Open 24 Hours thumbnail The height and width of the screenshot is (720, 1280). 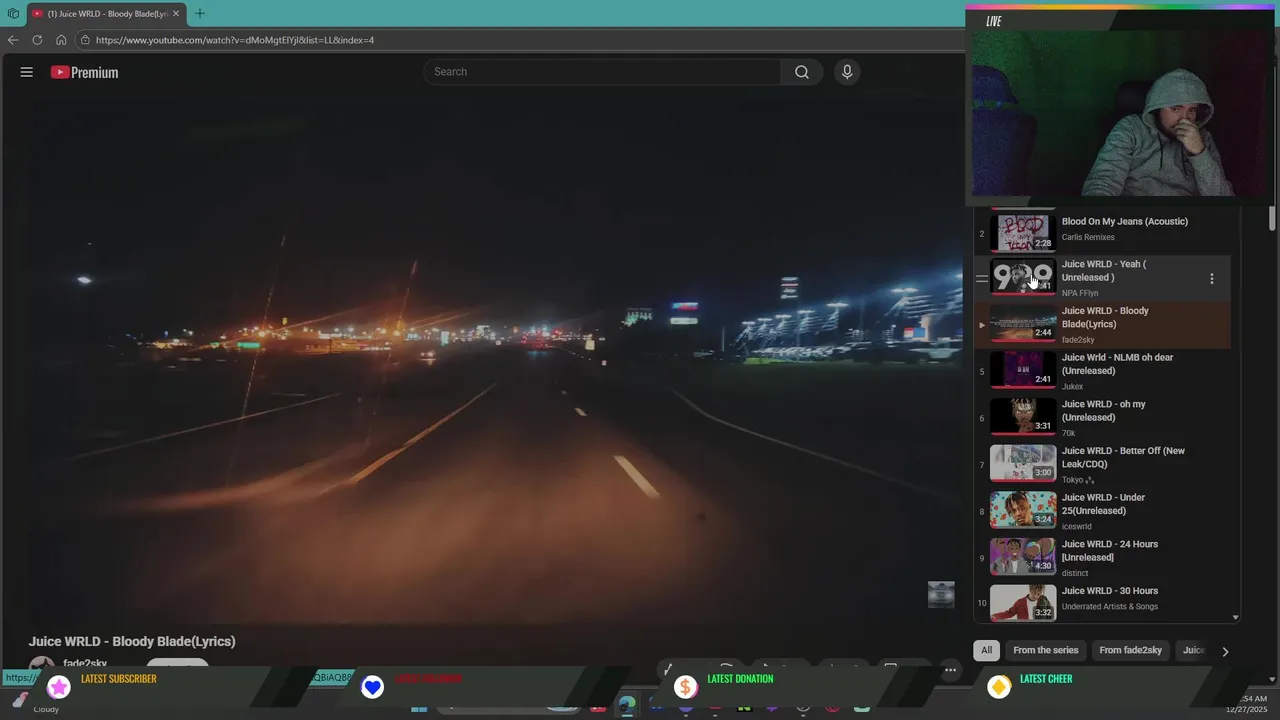point(1023,557)
